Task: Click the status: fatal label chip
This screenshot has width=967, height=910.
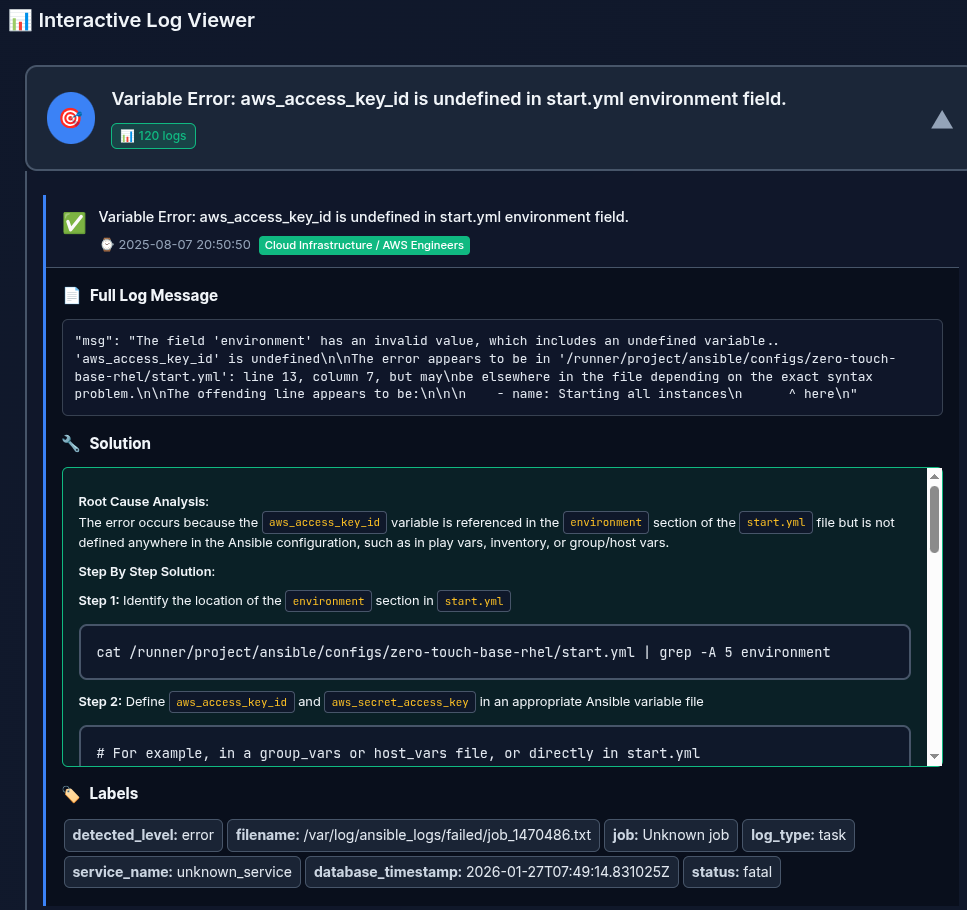Action: 731,872
